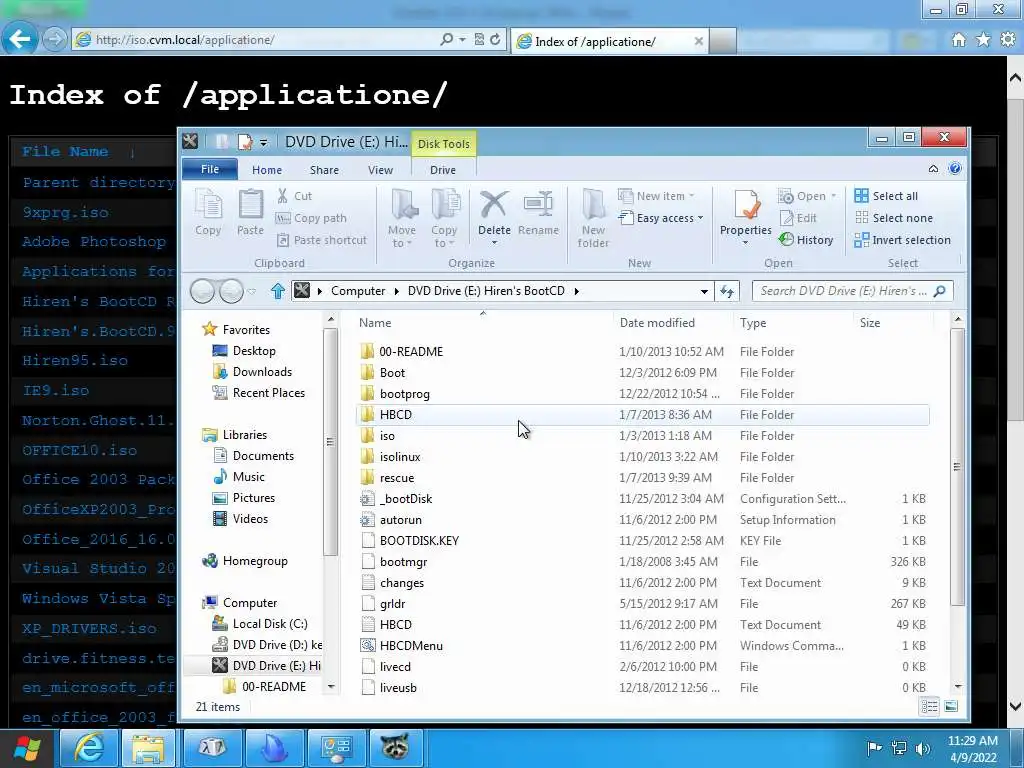Screen dimensions: 1024x768
Task: Open the Properties dropdown arrow
Action: click(x=745, y=243)
